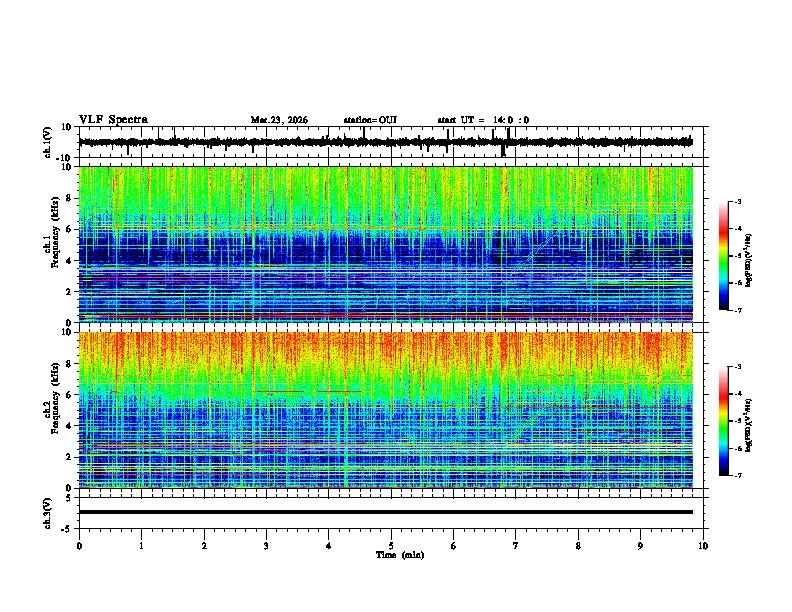This screenshot has width=792, height=612.
Task: Click the "-4" tick on the ch.2 color bar
Action: point(738,394)
